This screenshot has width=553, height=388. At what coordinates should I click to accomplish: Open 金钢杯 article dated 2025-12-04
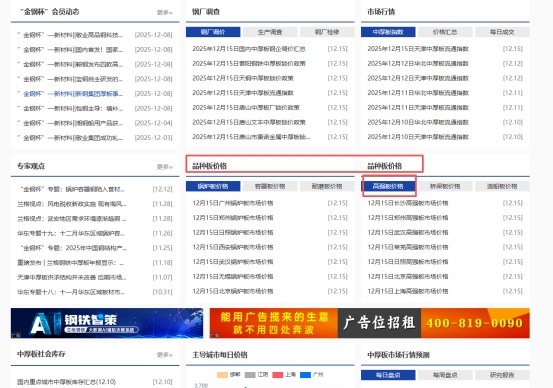coord(71,123)
